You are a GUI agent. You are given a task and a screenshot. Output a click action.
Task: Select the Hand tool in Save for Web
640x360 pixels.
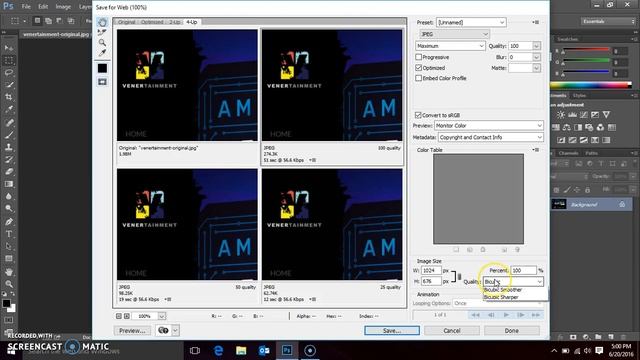[102, 22]
